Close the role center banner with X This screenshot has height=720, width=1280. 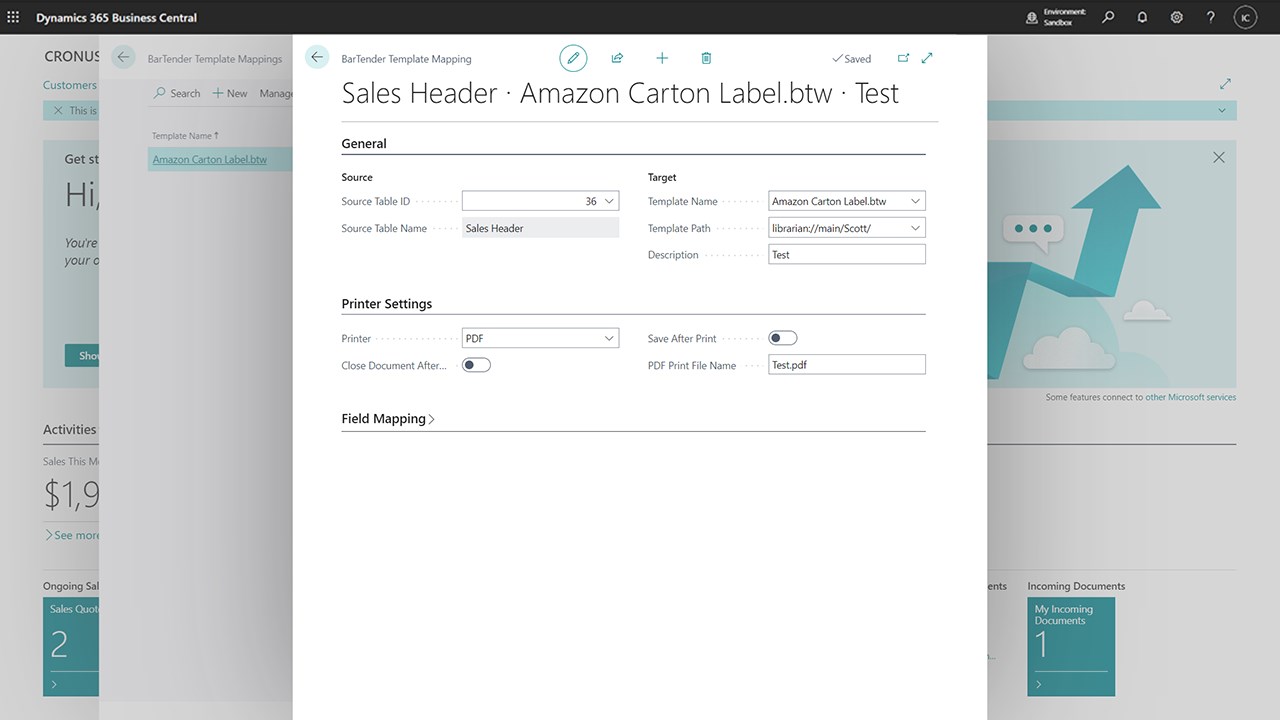1219,158
